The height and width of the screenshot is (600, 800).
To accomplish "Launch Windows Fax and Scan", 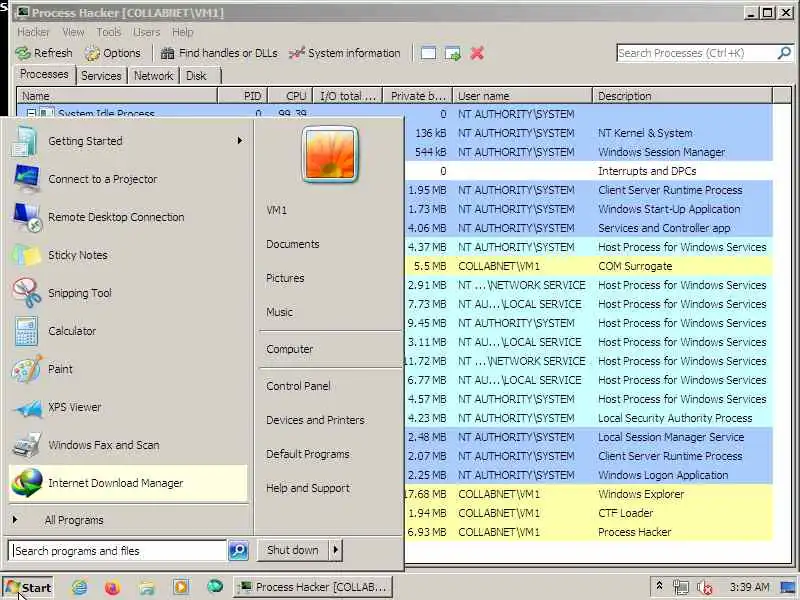I will (x=128, y=445).
